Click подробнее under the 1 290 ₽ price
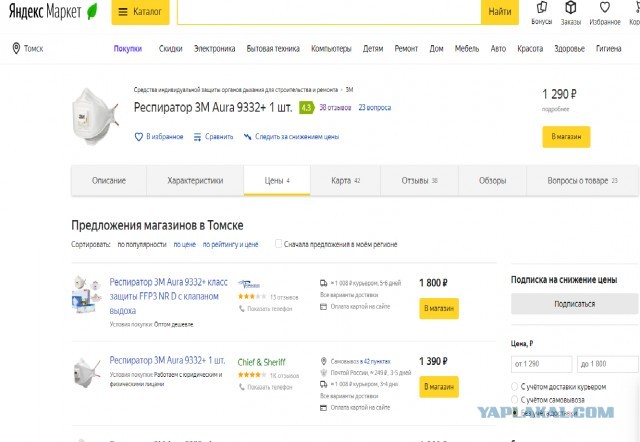The width and height of the screenshot is (640, 442). [555, 109]
